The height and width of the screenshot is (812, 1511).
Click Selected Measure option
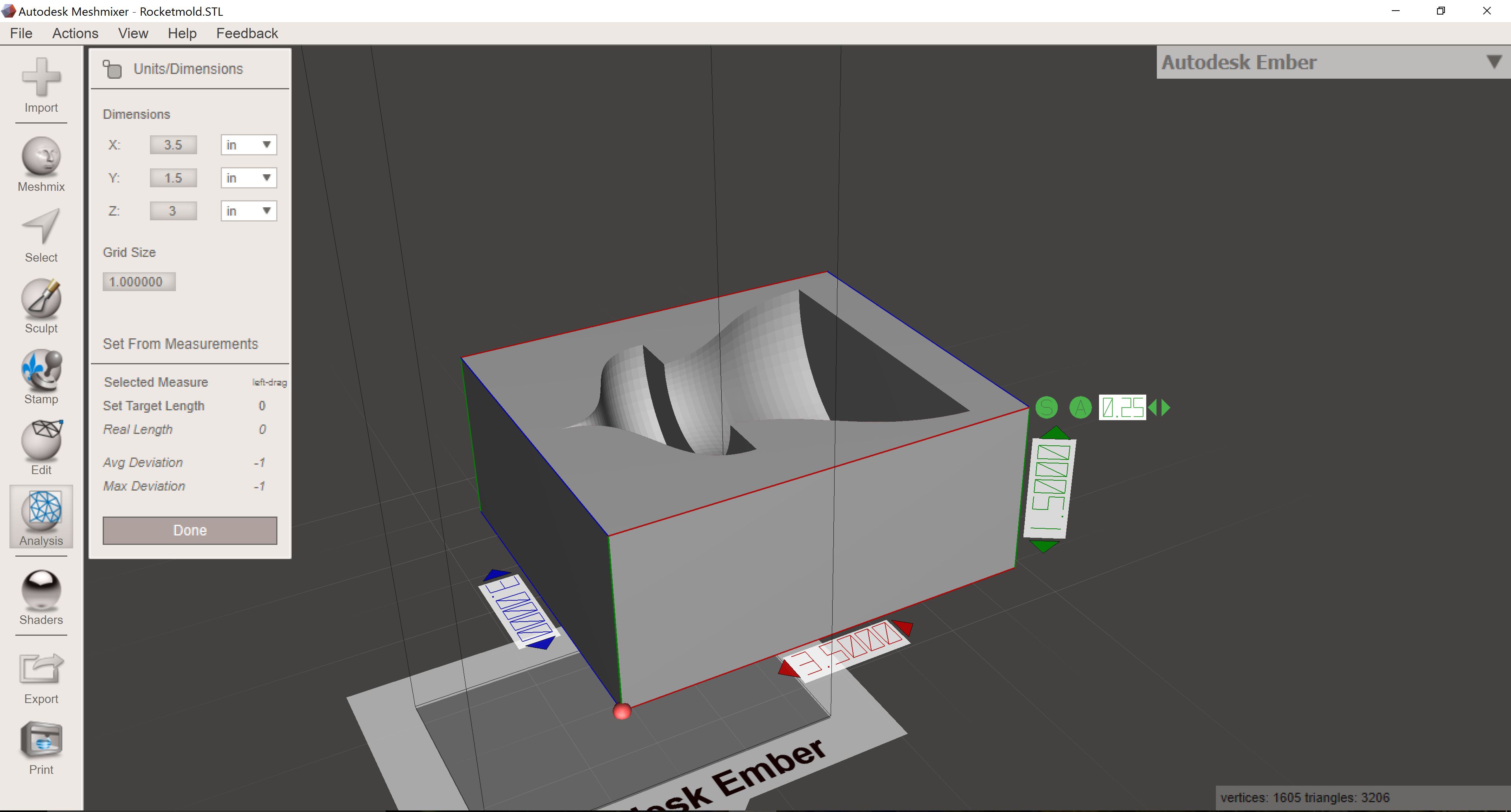[x=156, y=382]
